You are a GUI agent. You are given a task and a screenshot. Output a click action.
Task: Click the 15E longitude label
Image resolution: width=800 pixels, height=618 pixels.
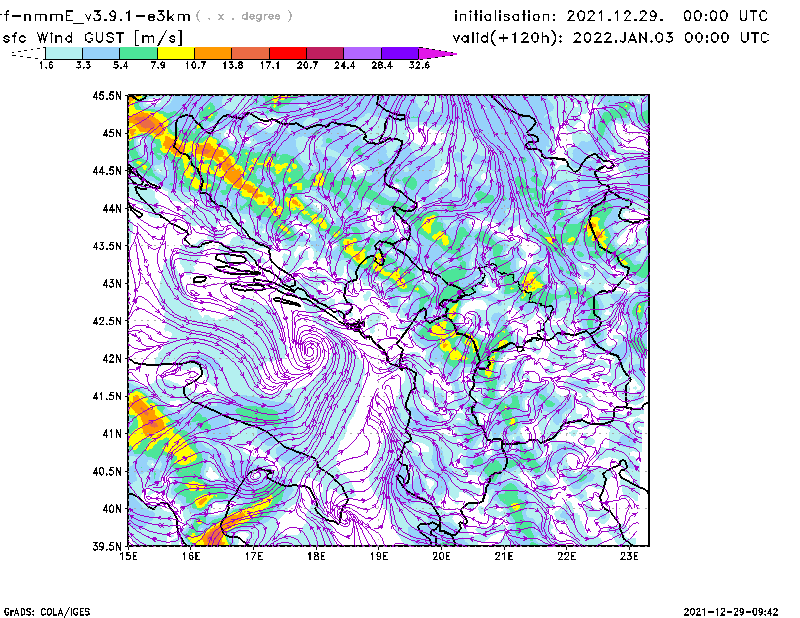128,556
